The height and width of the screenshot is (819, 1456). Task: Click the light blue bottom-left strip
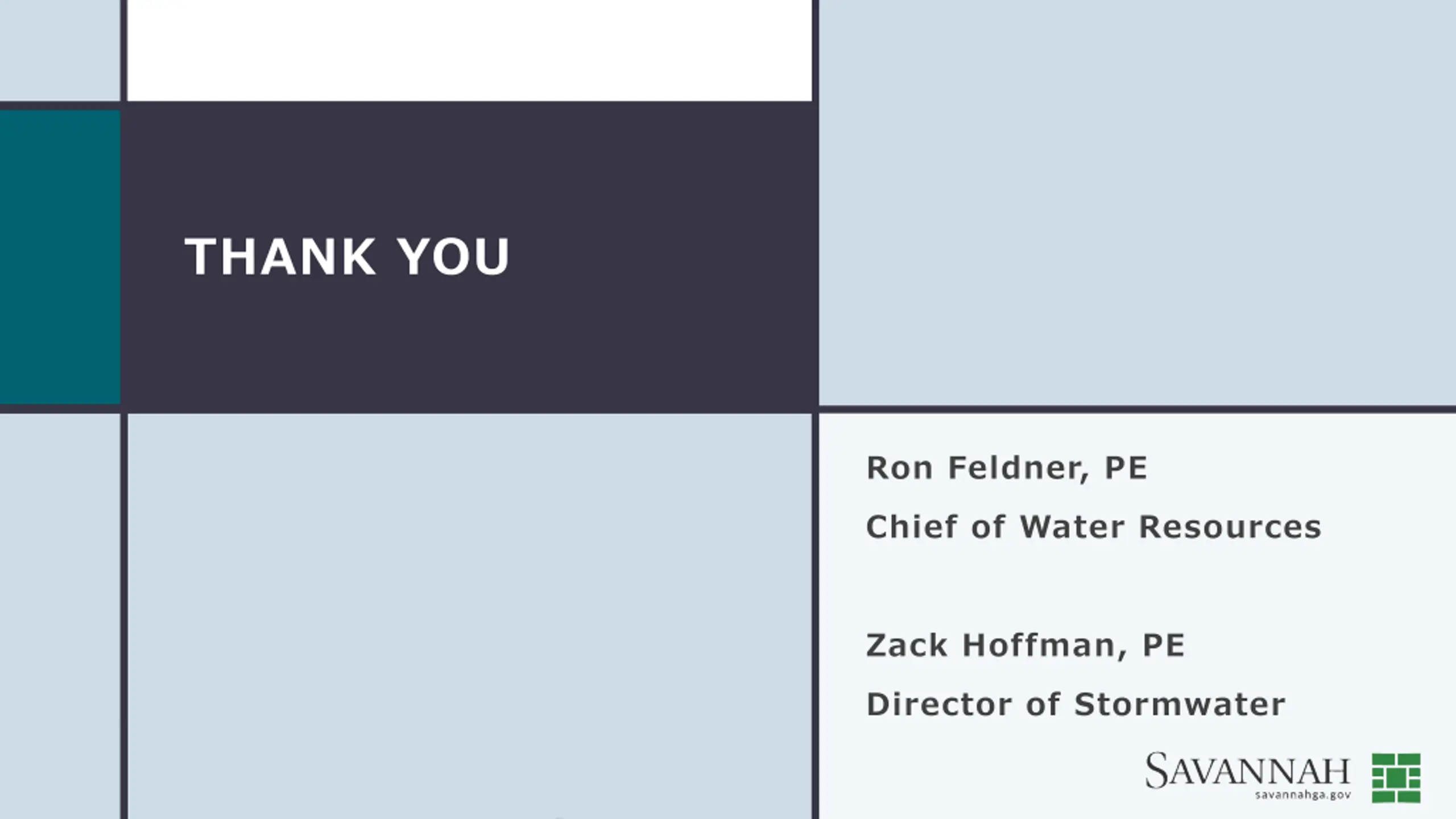click(x=60, y=617)
